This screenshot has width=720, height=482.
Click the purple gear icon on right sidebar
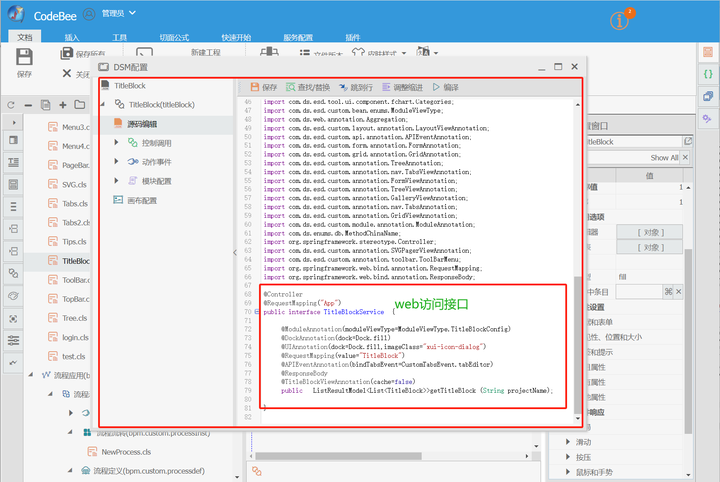click(x=707, y=119)
